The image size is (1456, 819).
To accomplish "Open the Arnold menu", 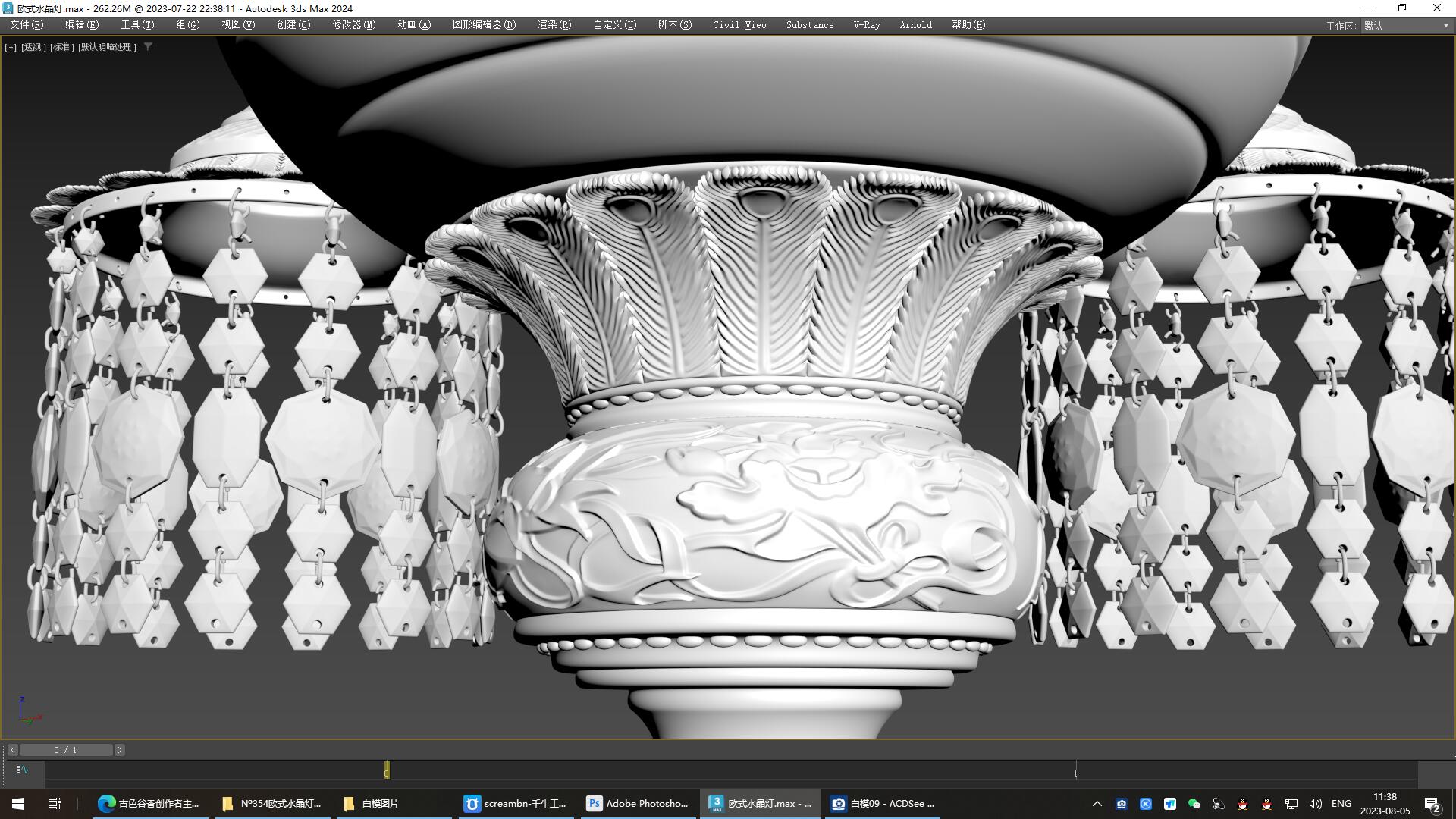I will click(x=915, y=24).
